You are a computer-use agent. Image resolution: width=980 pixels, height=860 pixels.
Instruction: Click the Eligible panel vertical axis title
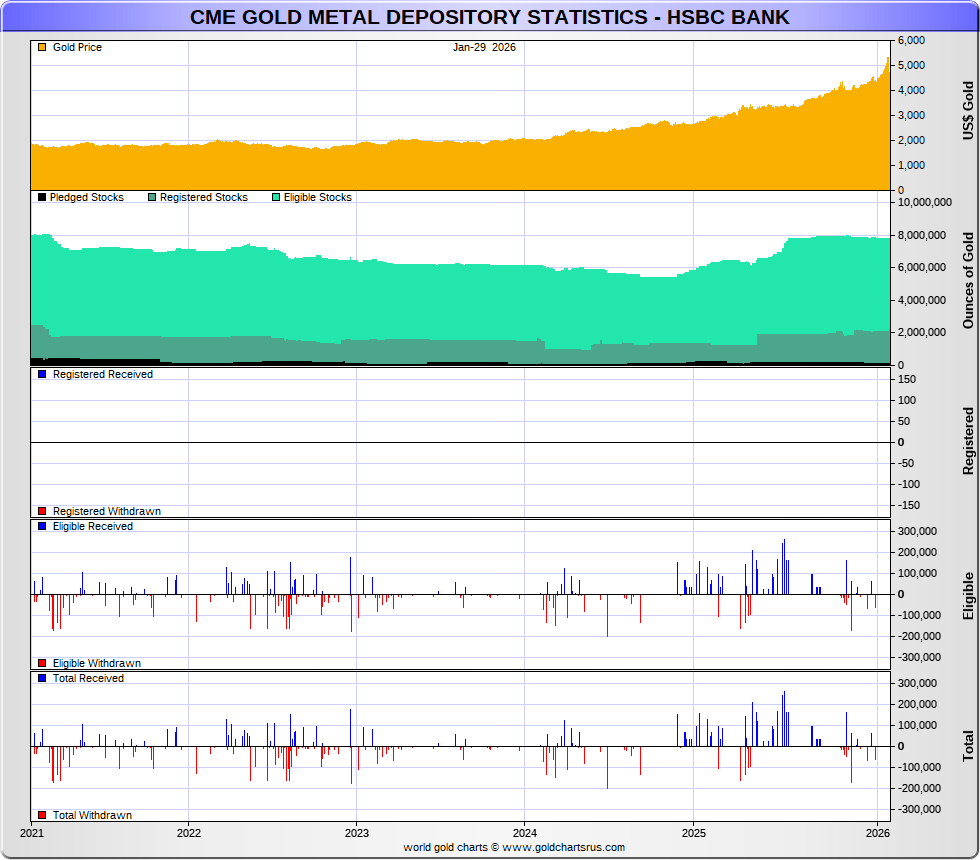pos(968,596)
